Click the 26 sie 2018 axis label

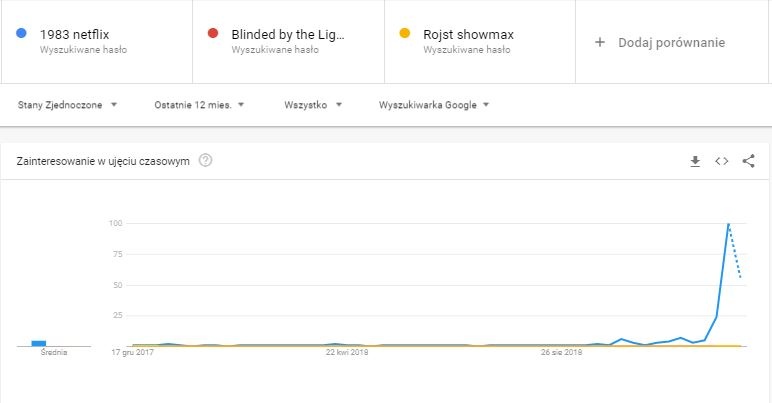pos(561,352)
